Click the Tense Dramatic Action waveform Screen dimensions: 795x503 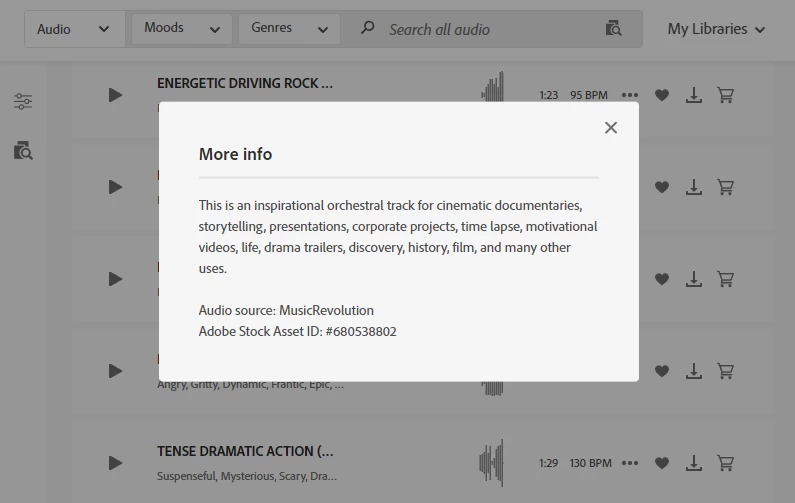(x=491, y=463)
